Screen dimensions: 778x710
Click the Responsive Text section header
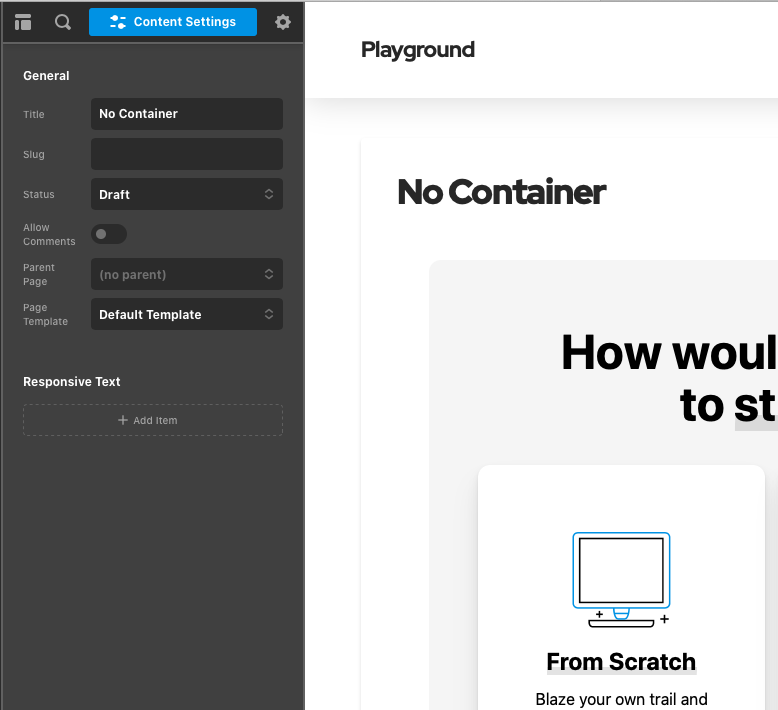click(x=72, y=382)
